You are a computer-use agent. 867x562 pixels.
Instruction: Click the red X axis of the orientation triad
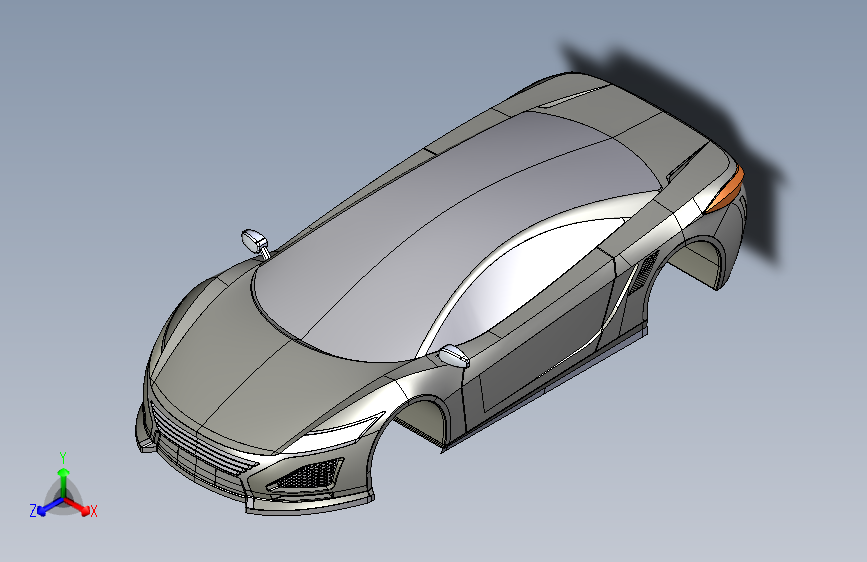tap(78, 506)
